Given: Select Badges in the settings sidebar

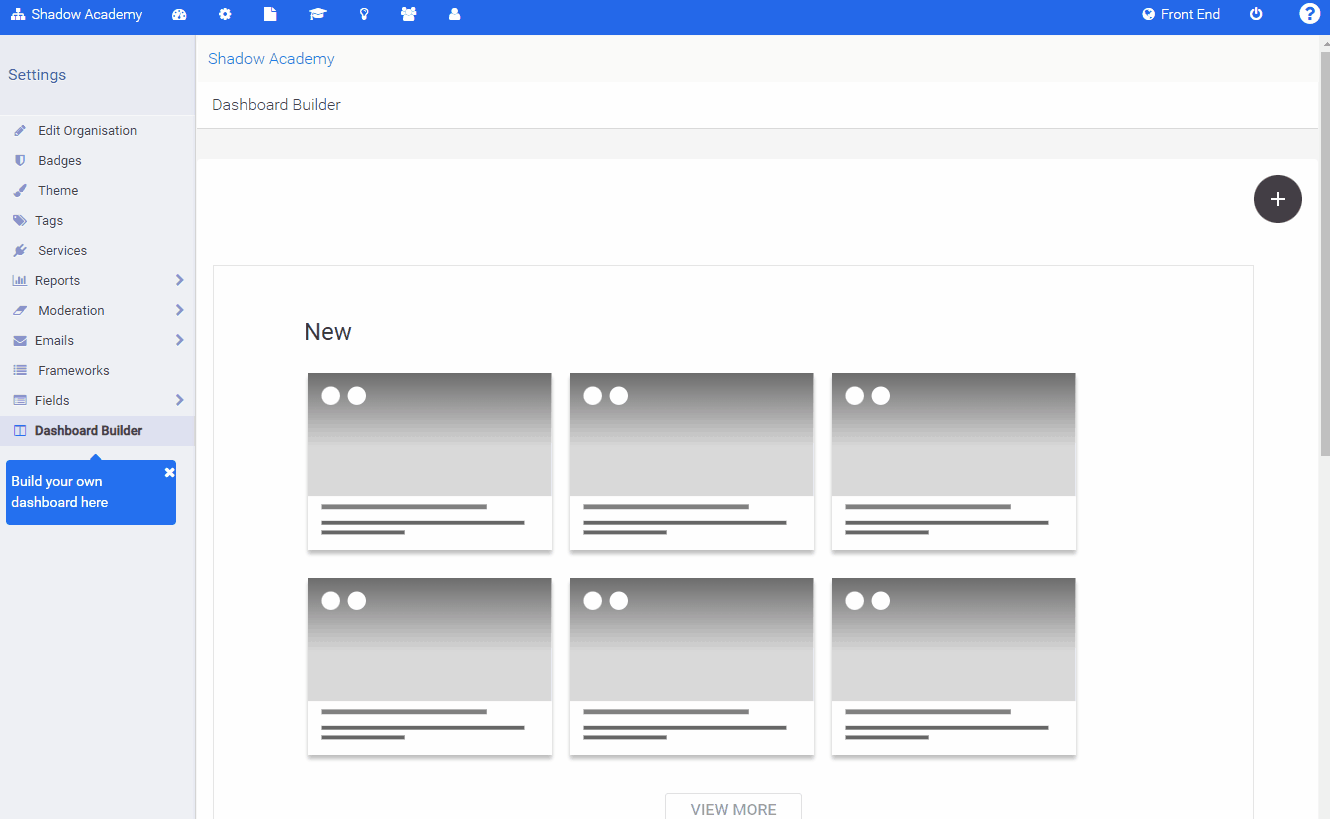Looking at the screenshot, I should tap(61, 160).
